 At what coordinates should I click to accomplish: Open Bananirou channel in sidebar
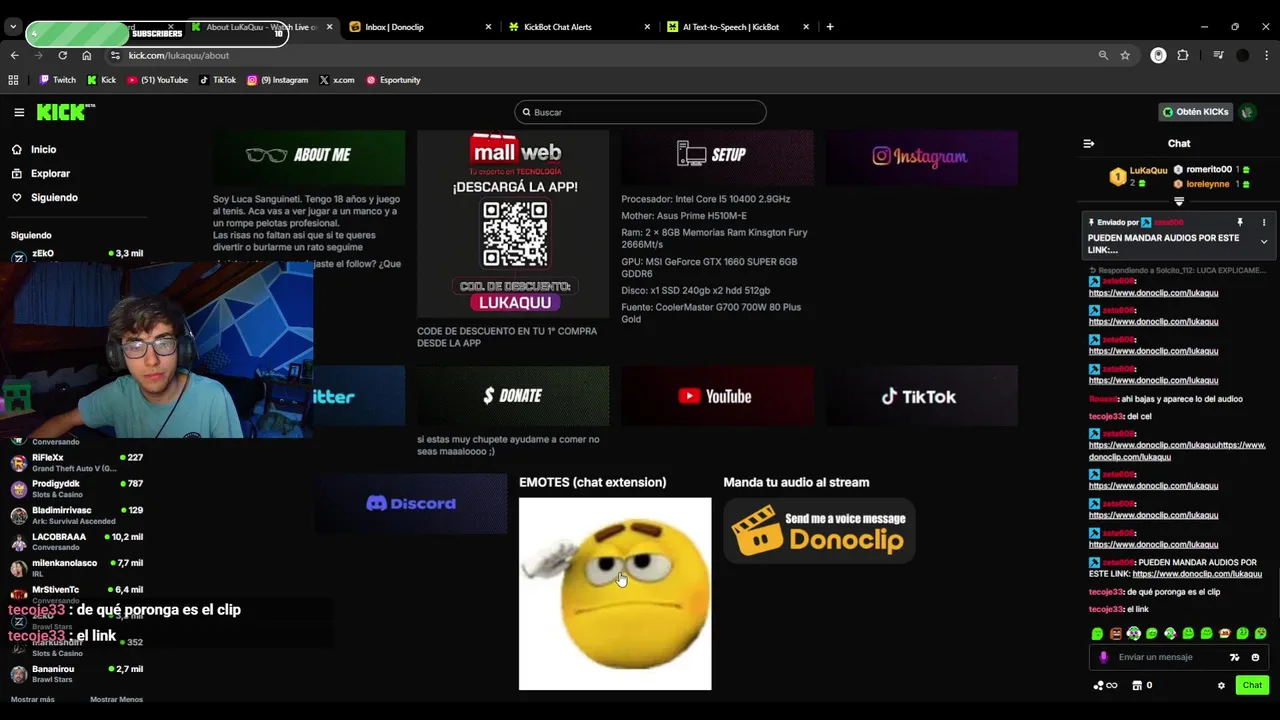pyautogui.click(x=77, y=674)
